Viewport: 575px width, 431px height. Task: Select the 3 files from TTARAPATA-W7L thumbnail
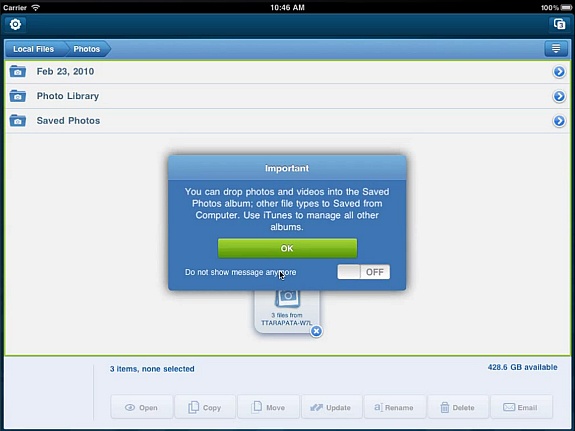pyautogui.click(x=287, y=312)
